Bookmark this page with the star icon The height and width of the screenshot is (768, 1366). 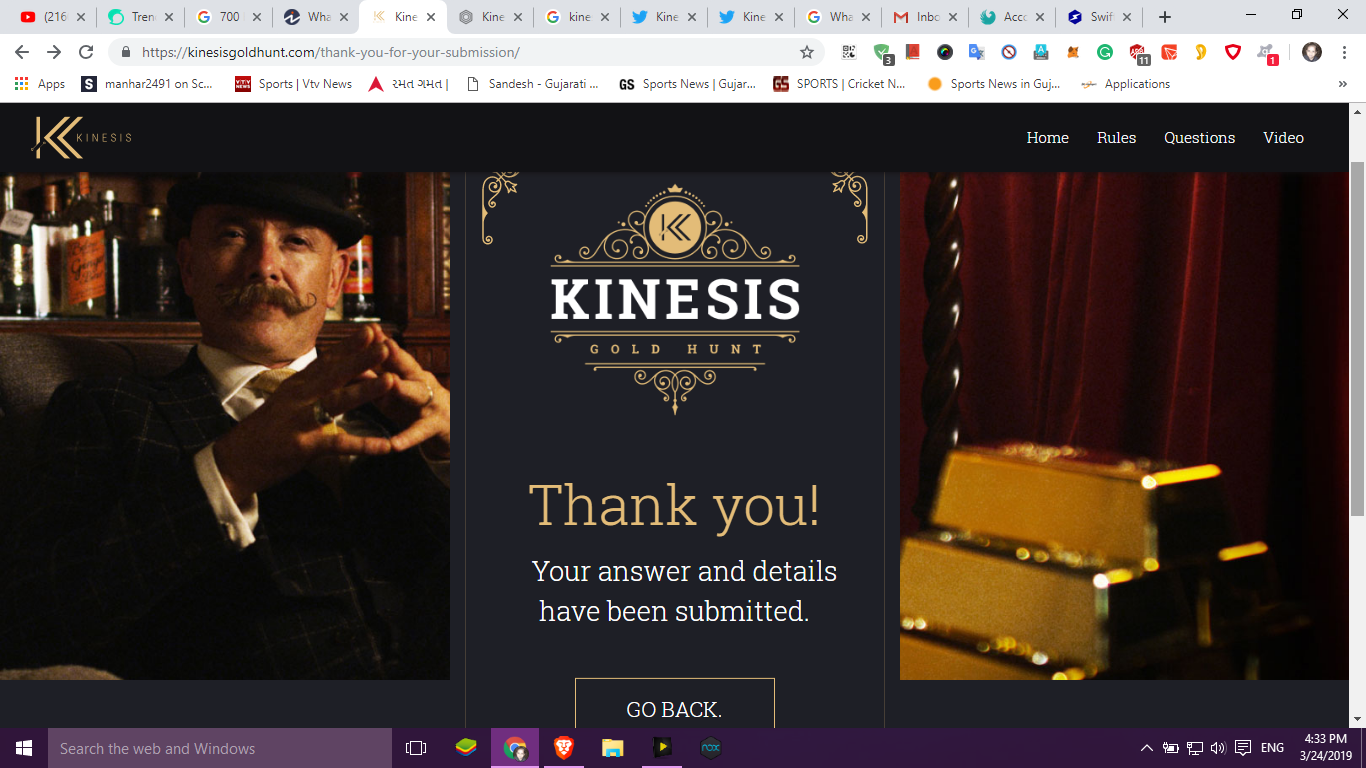point(806,52)
